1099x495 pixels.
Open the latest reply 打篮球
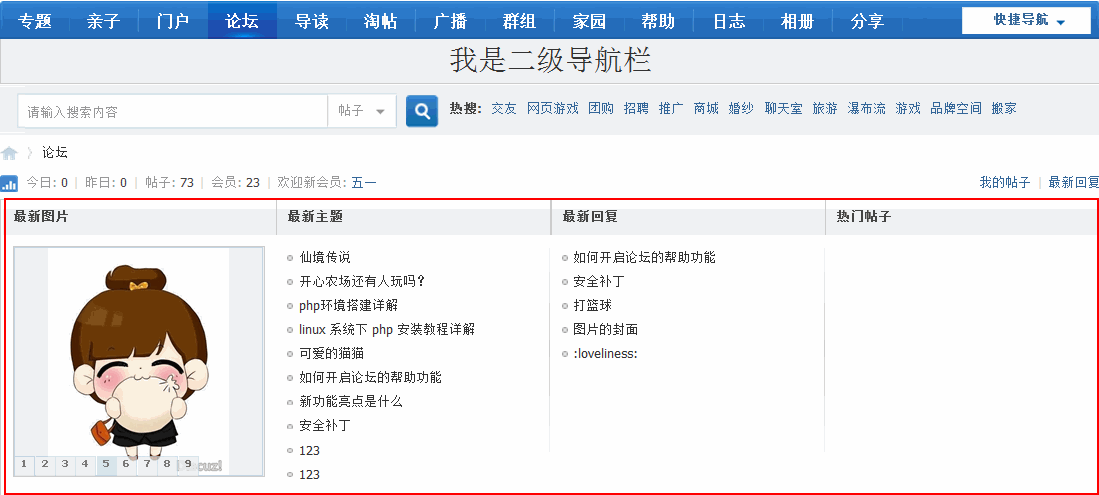[592, 305]
